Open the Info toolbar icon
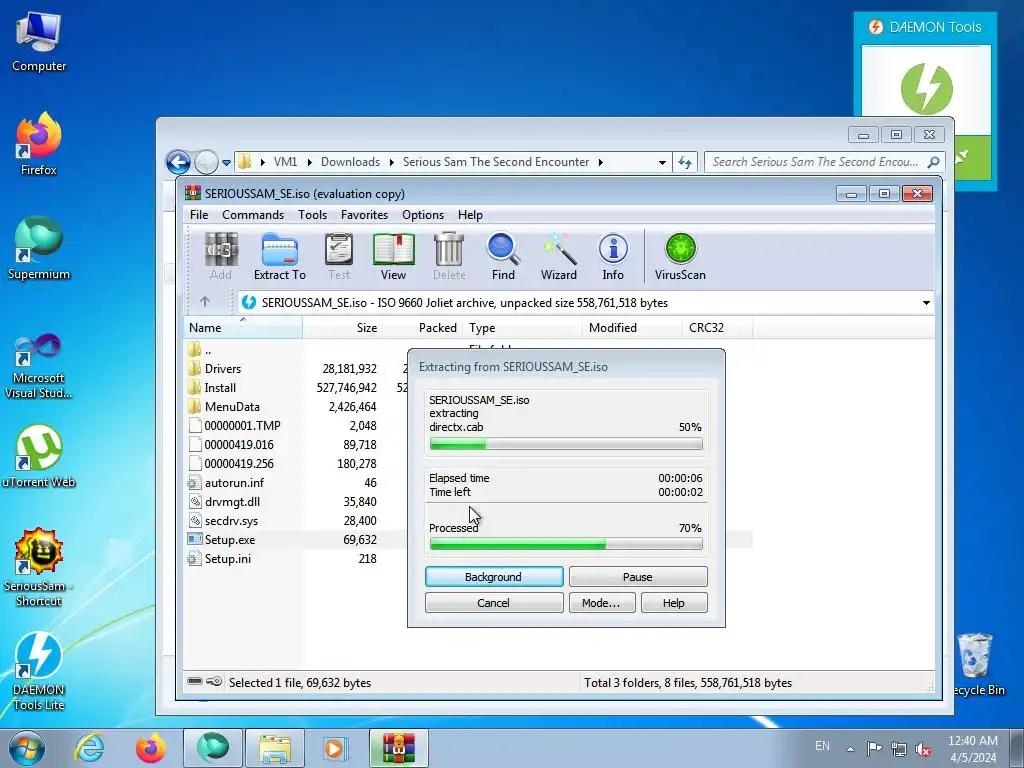The image size is (1024, 768). click(613, 257)
